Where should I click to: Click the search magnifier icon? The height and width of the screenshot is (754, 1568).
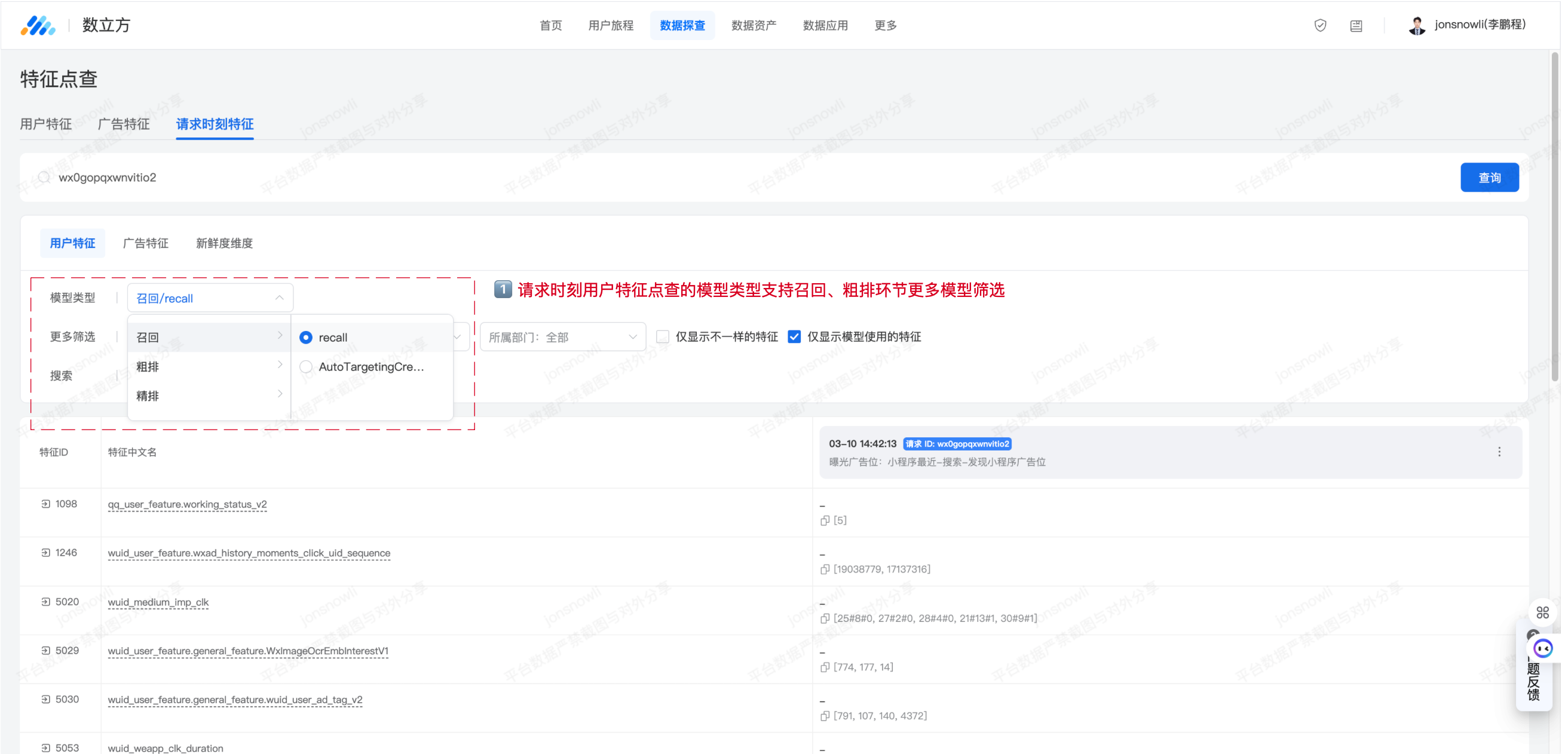pyautogui.click(x=44, y=177)
